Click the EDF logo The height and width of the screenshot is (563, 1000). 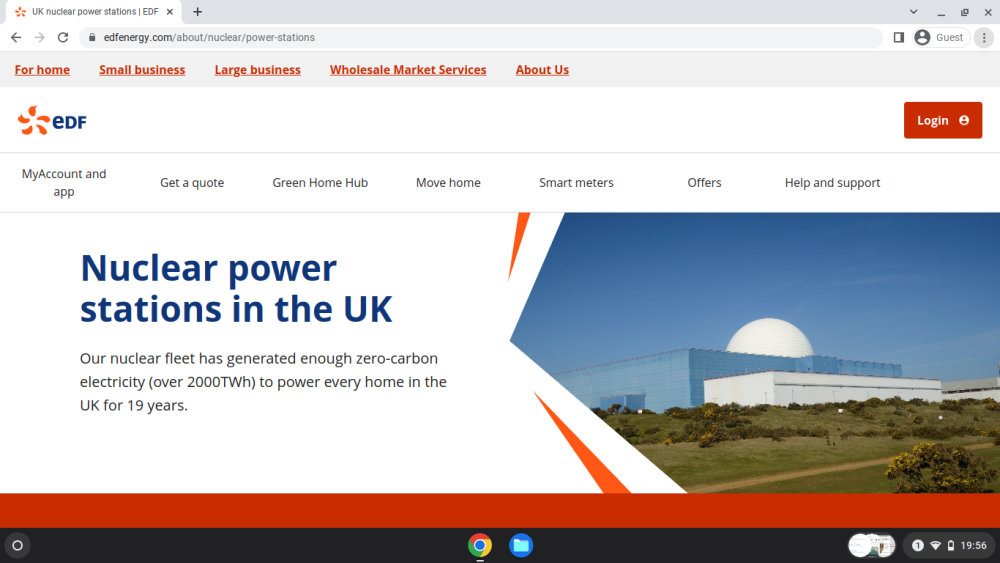pyautogui.click(x=52, y=121)
